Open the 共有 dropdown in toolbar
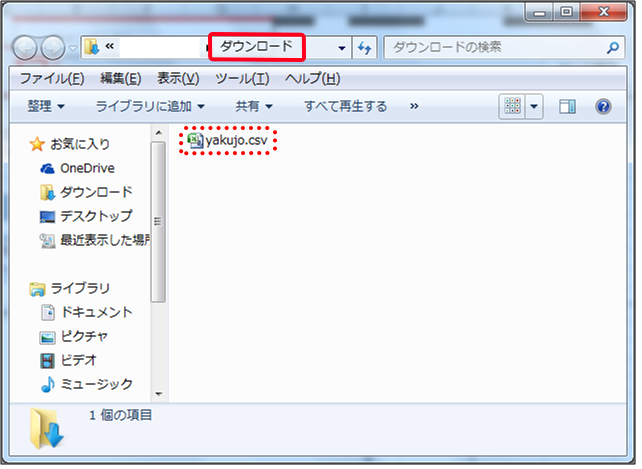The image size is (642, 469). tap(254, 106)
